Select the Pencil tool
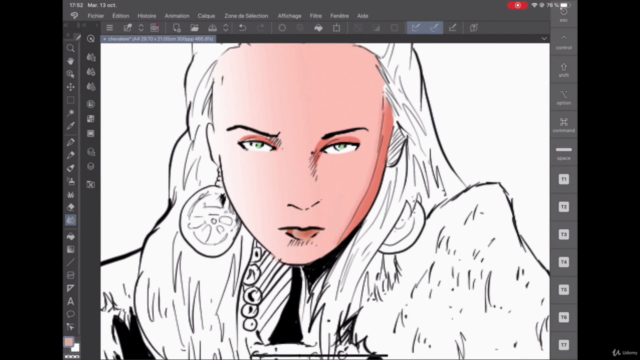 click(71, 155)
